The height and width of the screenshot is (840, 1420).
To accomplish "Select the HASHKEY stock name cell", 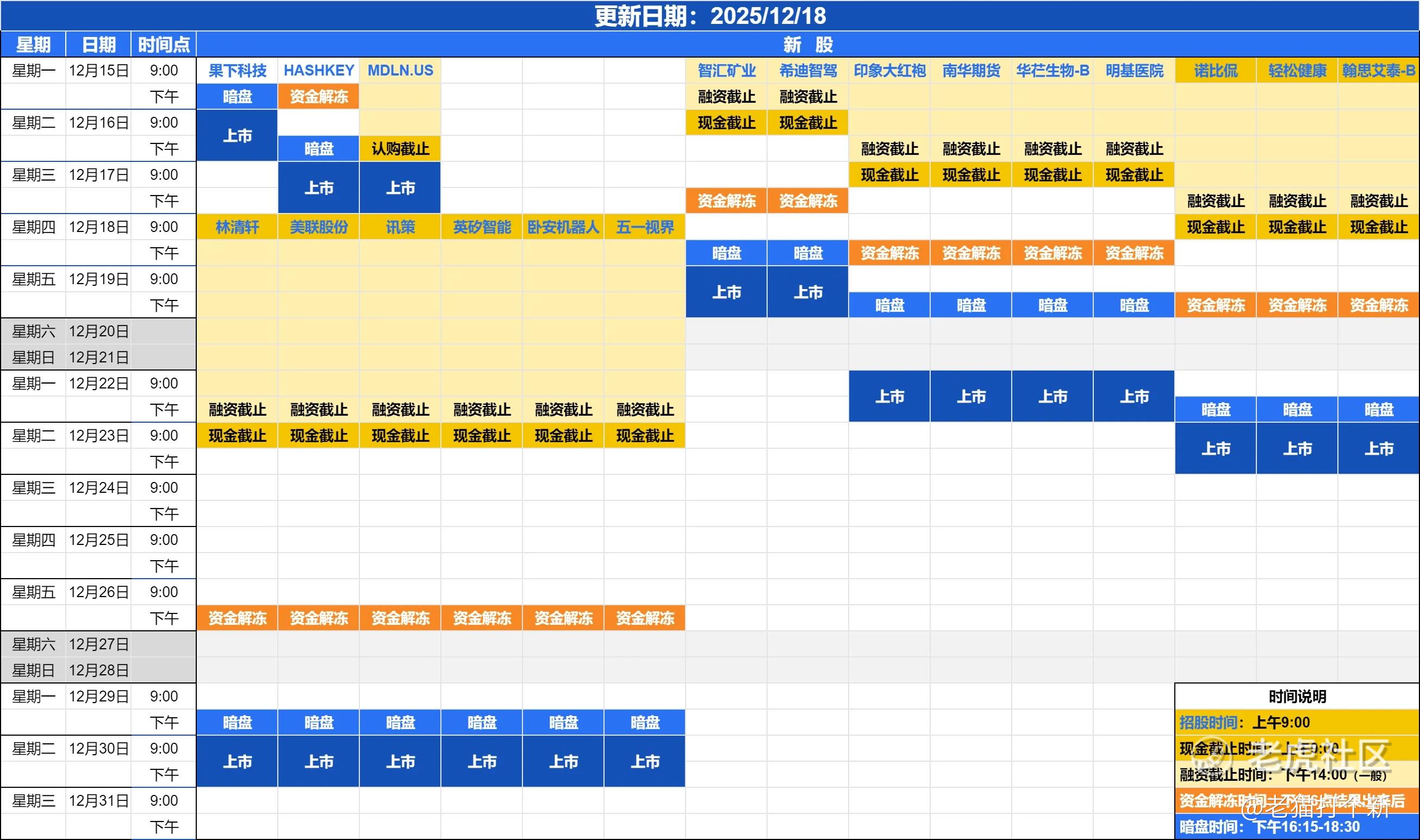I will tap(319, 71).
